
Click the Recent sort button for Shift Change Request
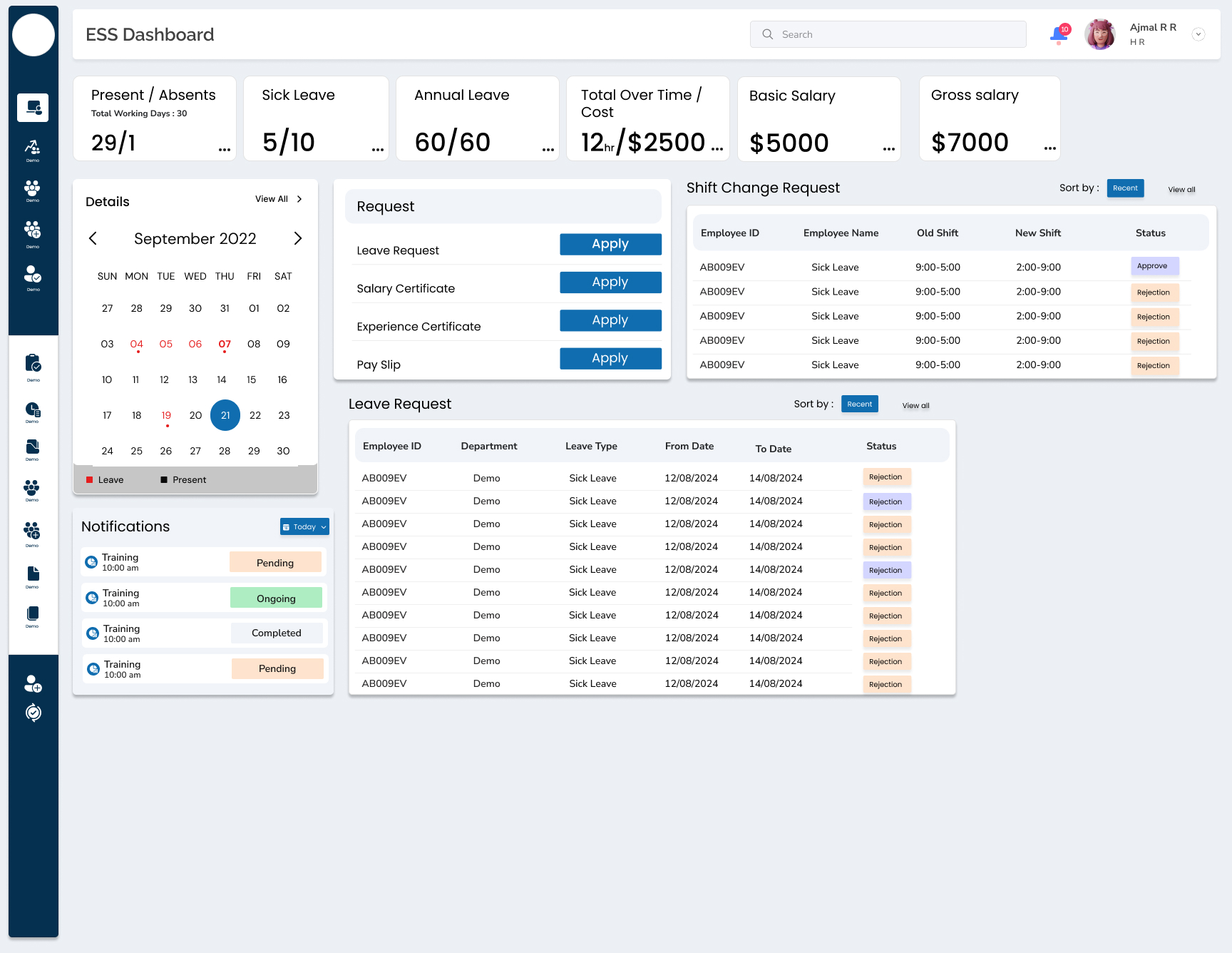pyautogui.click(x=1125, y=188)
